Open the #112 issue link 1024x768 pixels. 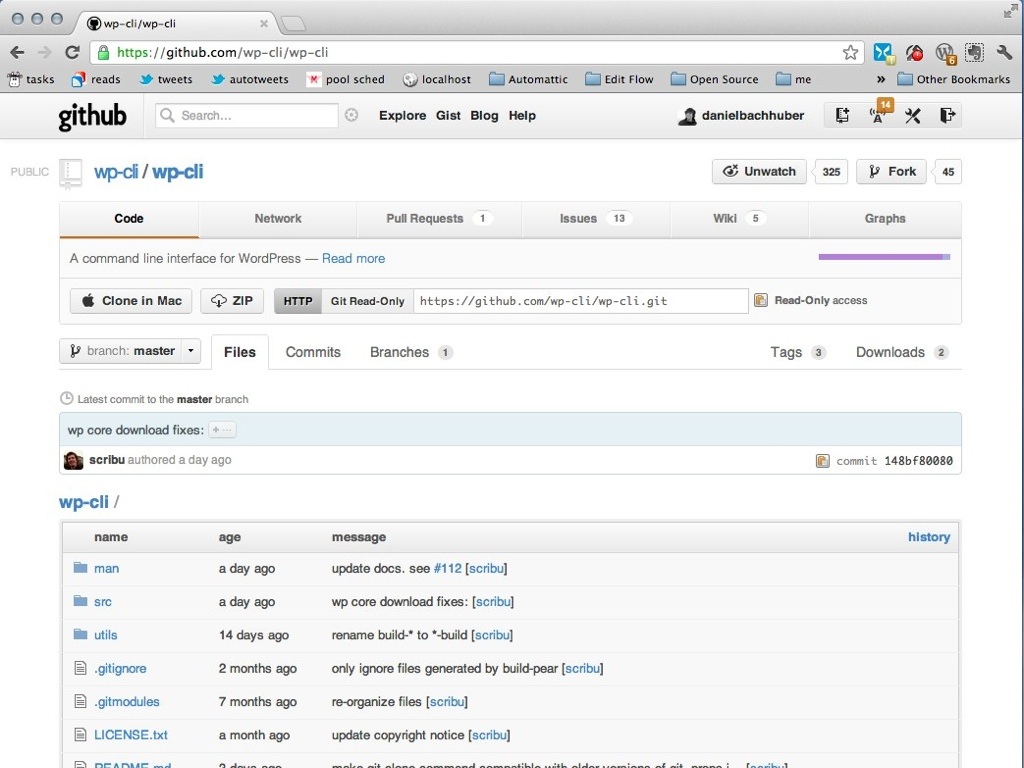click(447, 568)
